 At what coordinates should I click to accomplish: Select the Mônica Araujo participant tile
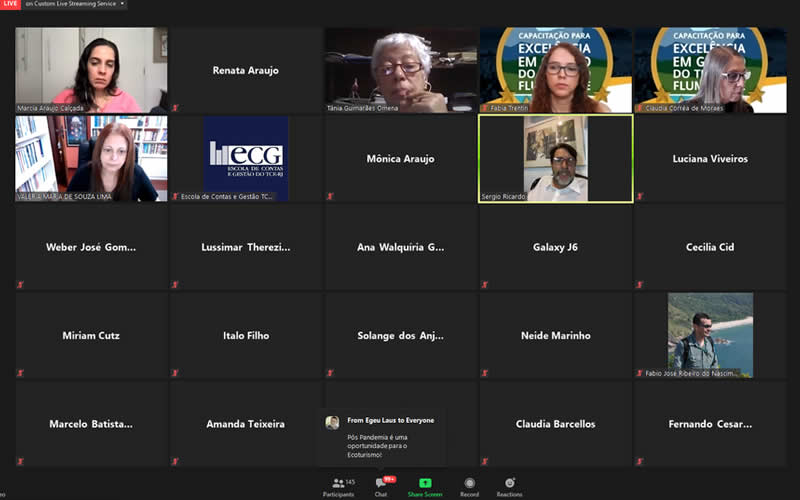point(400,159)
